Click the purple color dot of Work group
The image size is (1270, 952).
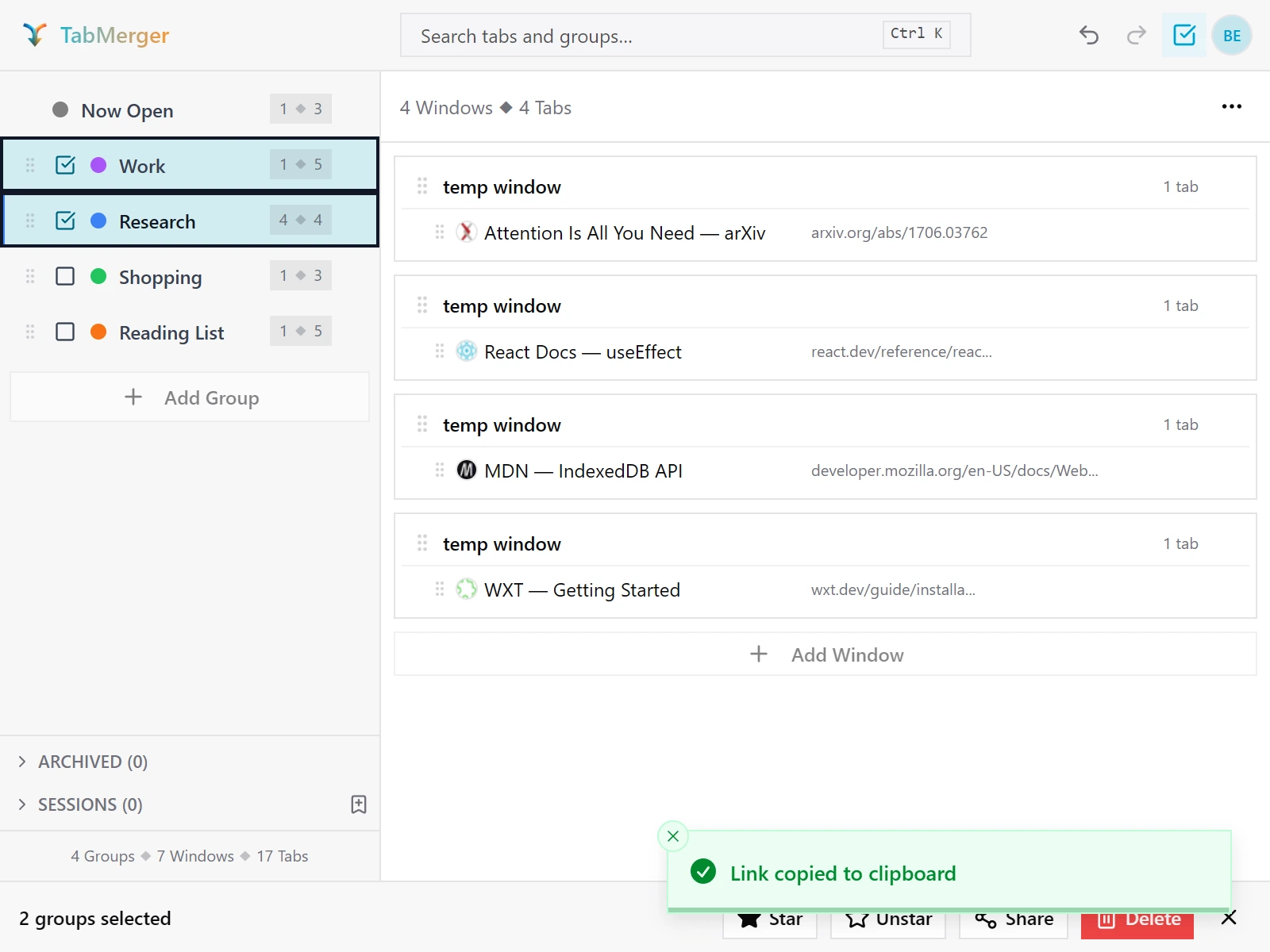pyautogui.click(x=98, y=165)
